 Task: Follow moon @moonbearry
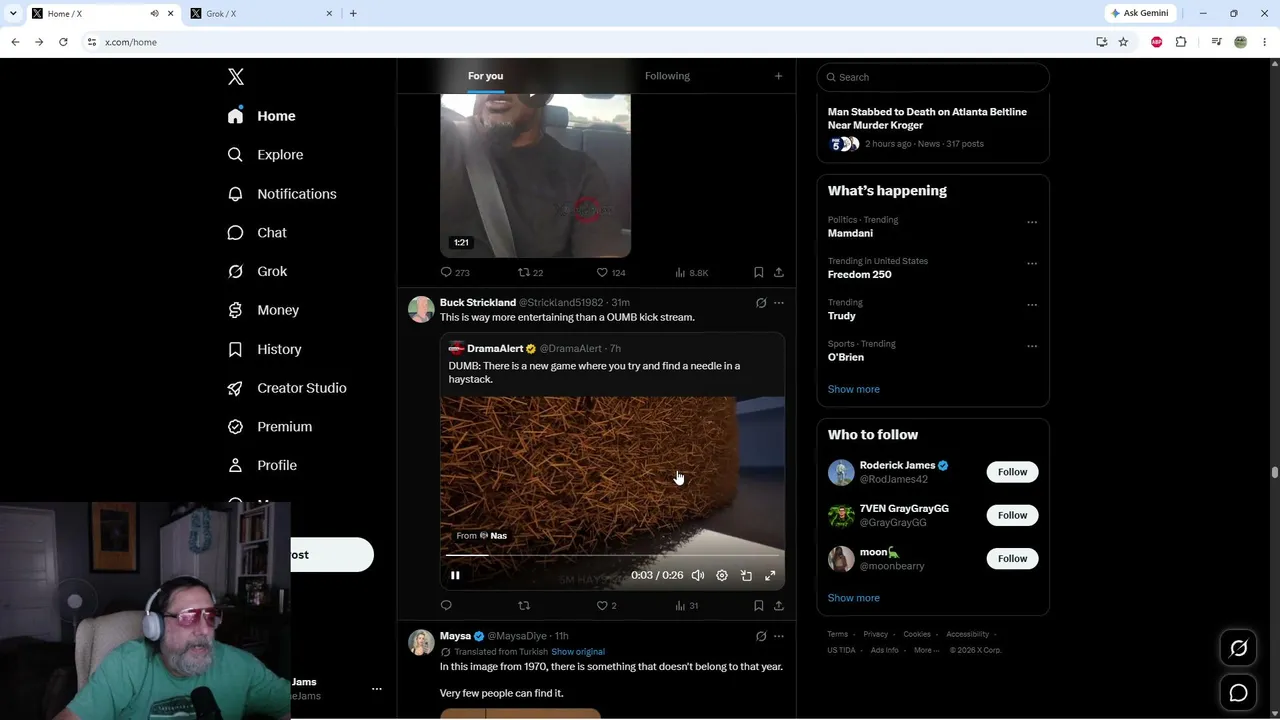click(1012, 558)
